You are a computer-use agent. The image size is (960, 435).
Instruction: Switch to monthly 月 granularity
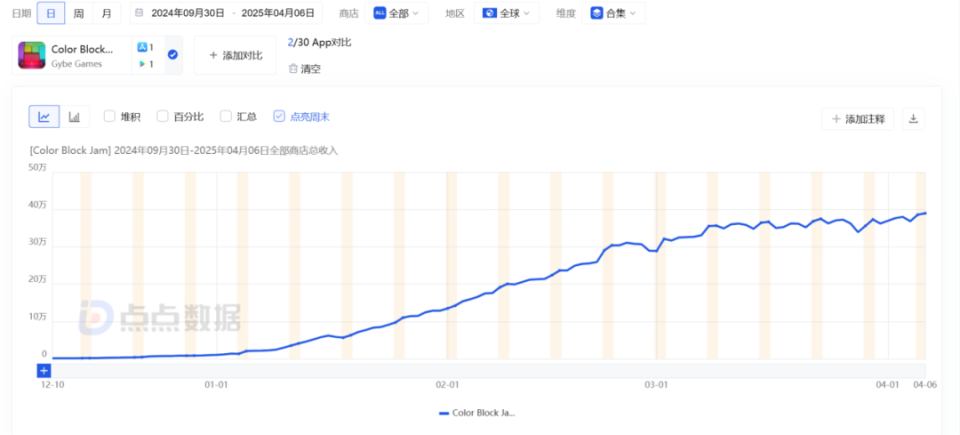107,13
